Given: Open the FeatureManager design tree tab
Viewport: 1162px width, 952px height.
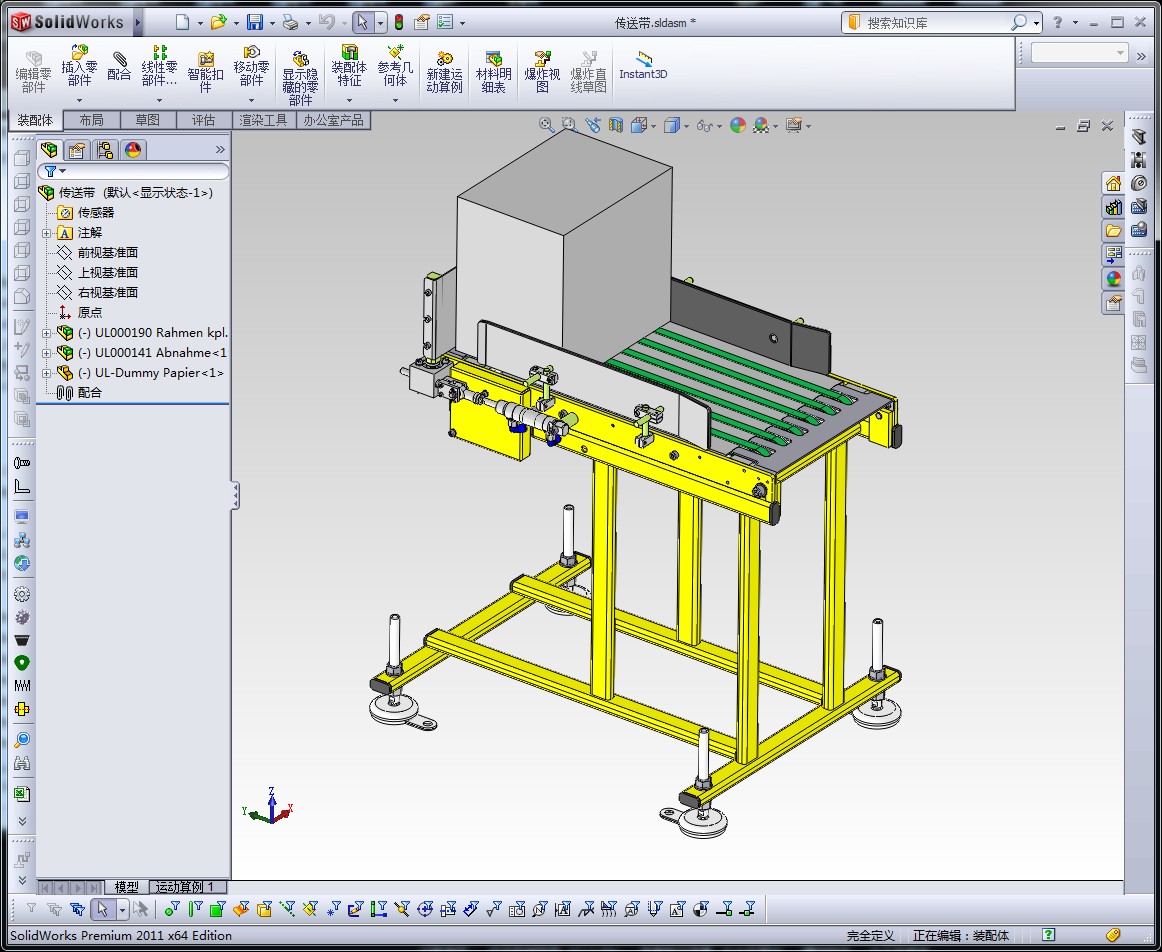Looking at the screenshot, I should (x=50, y=150).
